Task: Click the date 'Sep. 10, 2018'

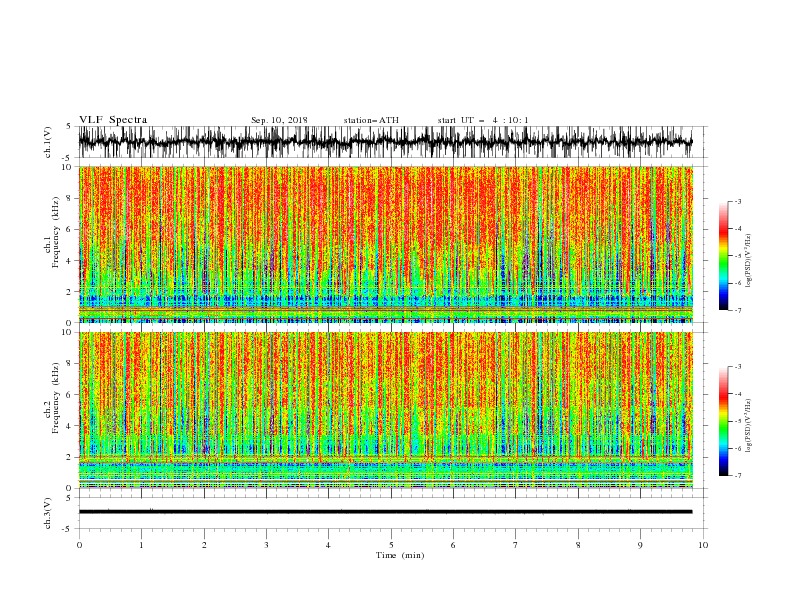Action: pyautogui.click(x=279, y=120)
